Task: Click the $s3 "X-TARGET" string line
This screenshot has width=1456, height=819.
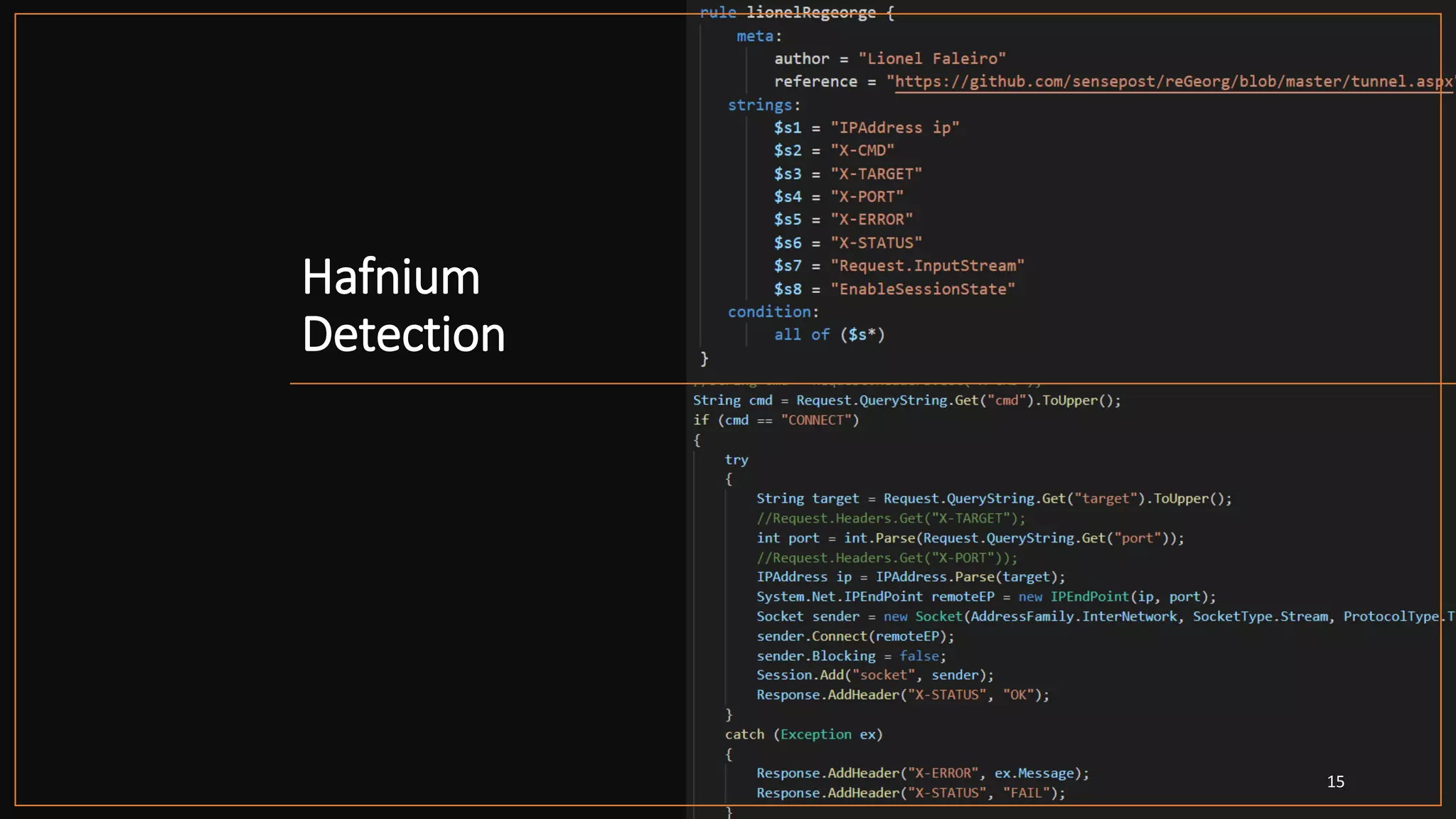Action: point(847,174)
